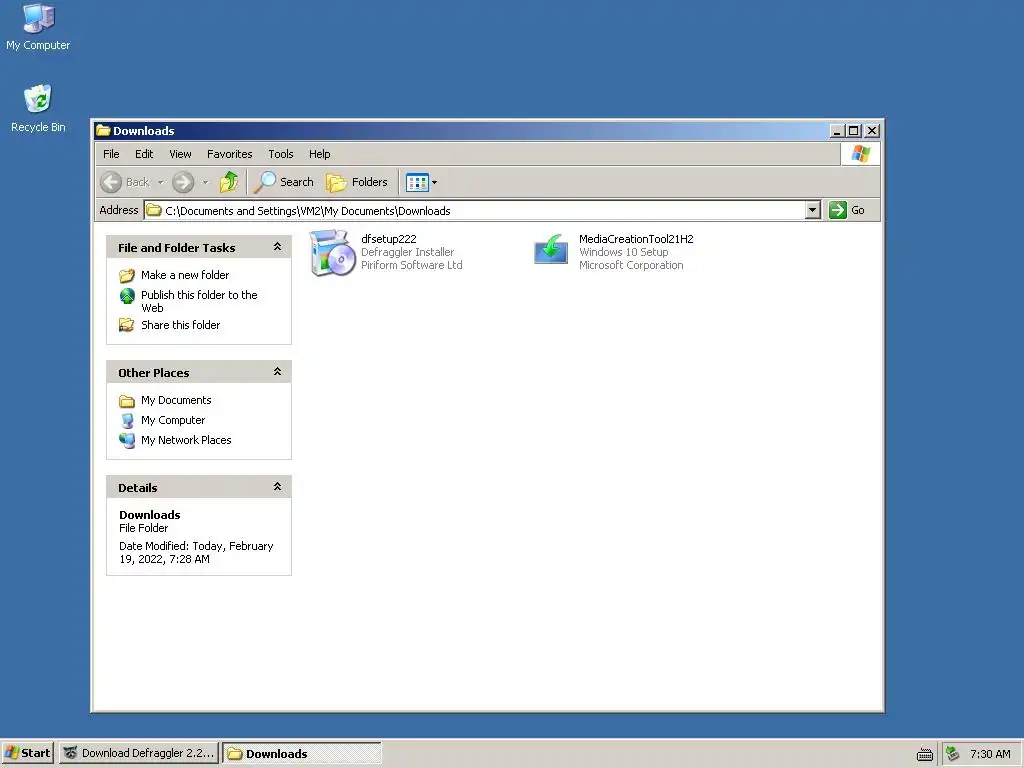The height and width of the screenshot is (768, 1024).
Task: Open the File menu
Action: 111,154
